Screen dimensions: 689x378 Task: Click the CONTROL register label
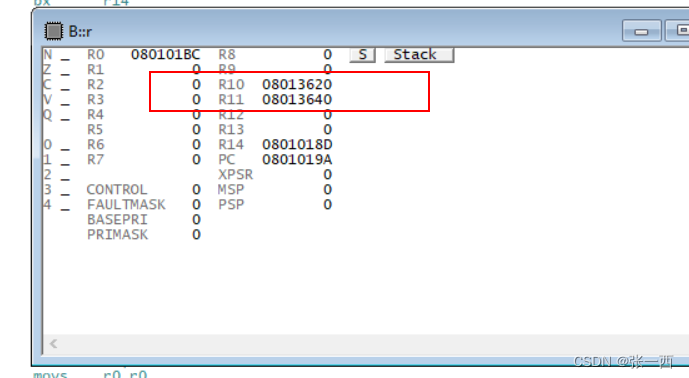(117, 189)
